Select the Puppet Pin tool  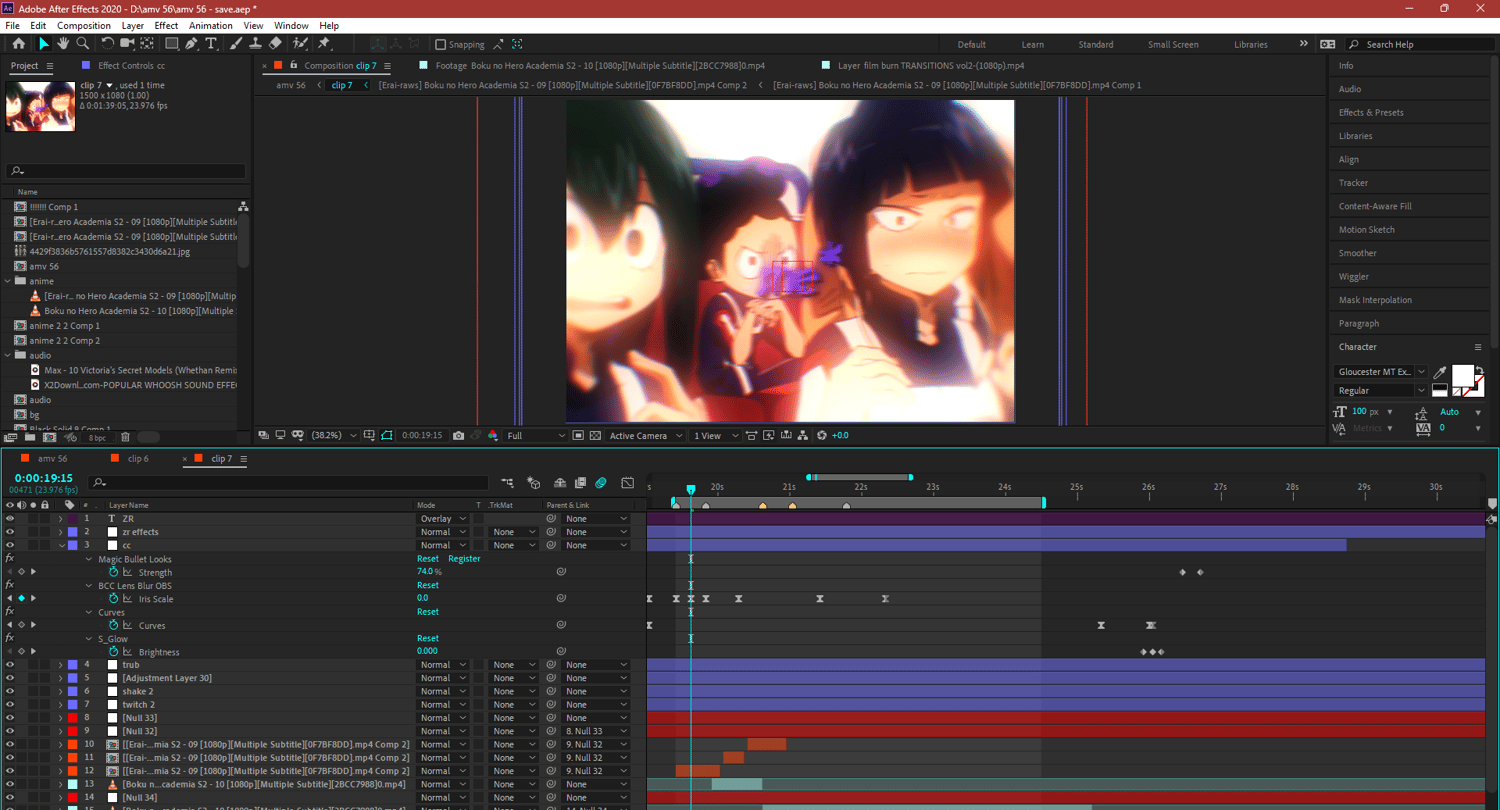click(324, 44)
